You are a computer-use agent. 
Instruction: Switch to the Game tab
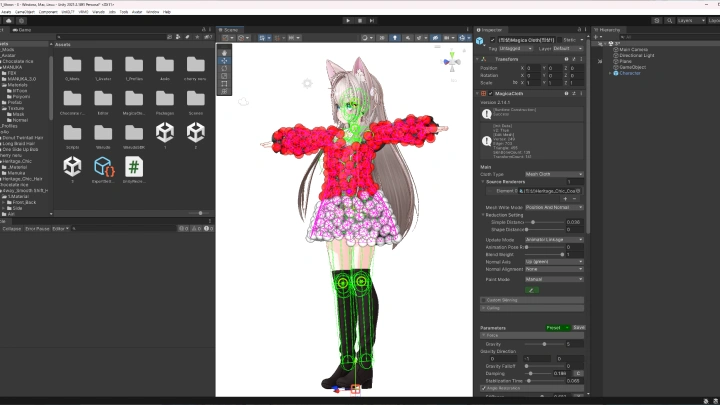(22, 30)
